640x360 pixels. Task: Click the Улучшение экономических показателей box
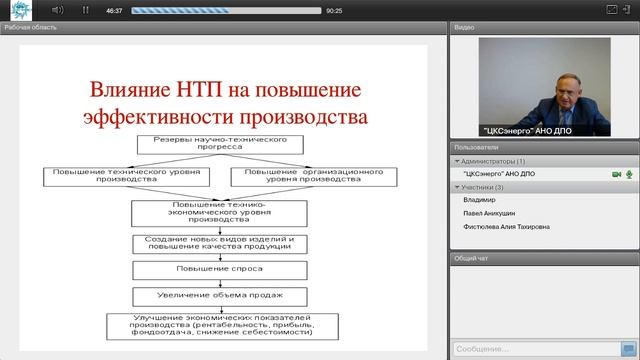222,327
